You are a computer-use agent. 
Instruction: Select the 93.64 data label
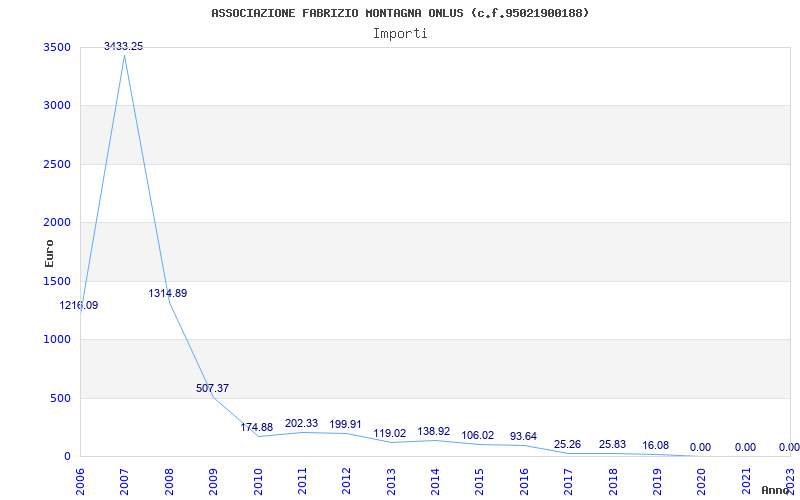click(523, 437)
